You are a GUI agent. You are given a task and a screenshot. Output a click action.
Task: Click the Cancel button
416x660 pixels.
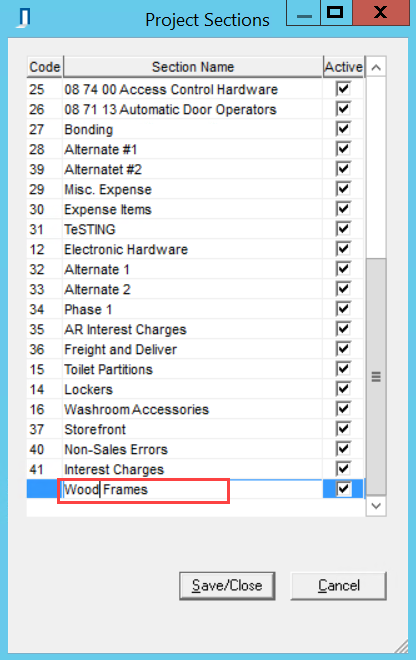coord(339,585)
